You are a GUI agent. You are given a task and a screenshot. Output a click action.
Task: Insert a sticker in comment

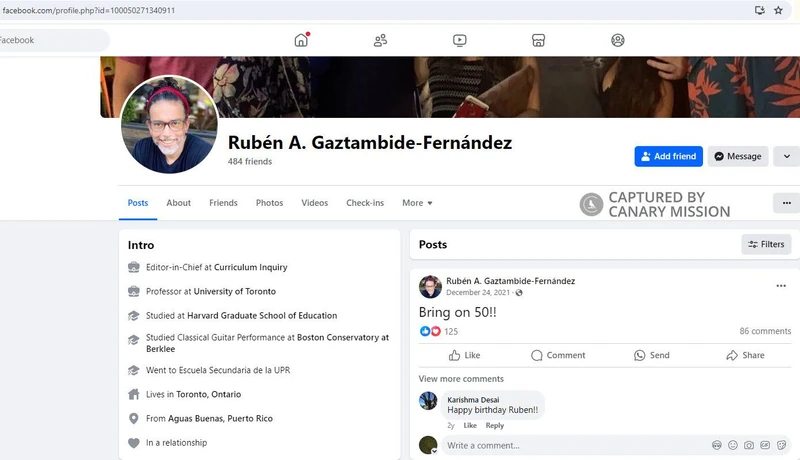[781, 445]
